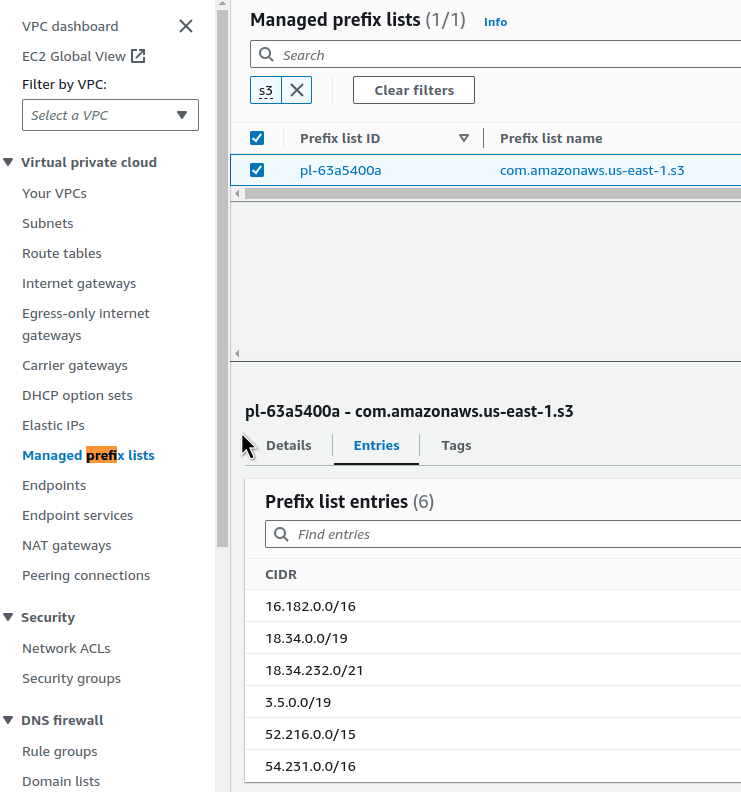Click the CIDR column header
Screen dimensions: 741x792
click(x=281, y=575)
